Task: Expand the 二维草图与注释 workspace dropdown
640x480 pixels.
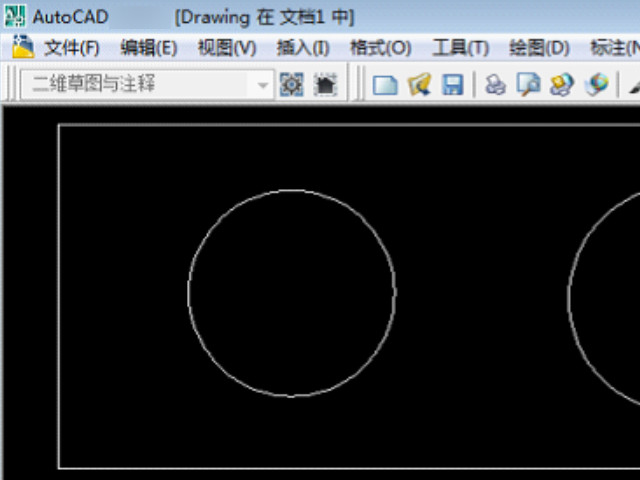Action: (x=263, y=85)
